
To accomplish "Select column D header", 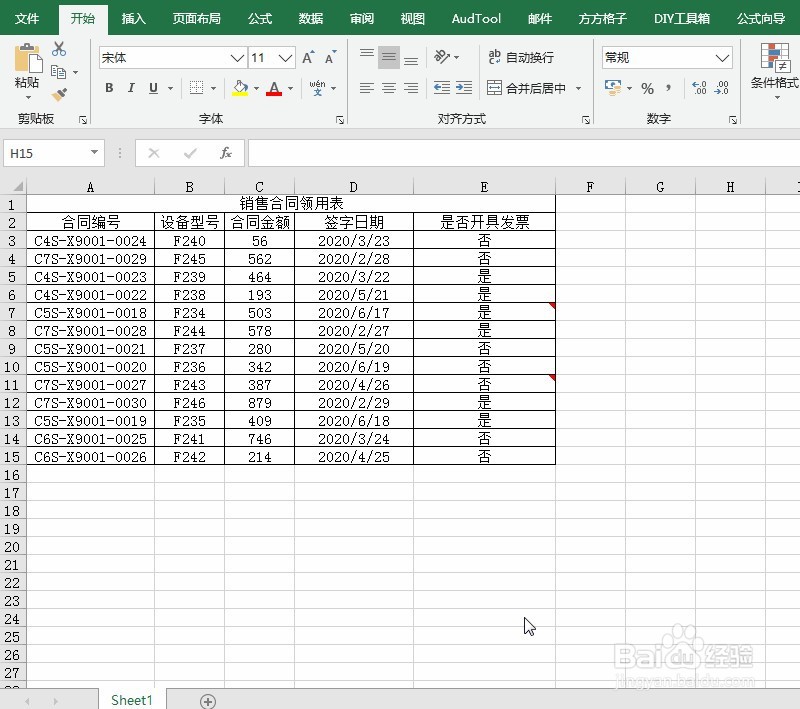I will click(354, 187).
